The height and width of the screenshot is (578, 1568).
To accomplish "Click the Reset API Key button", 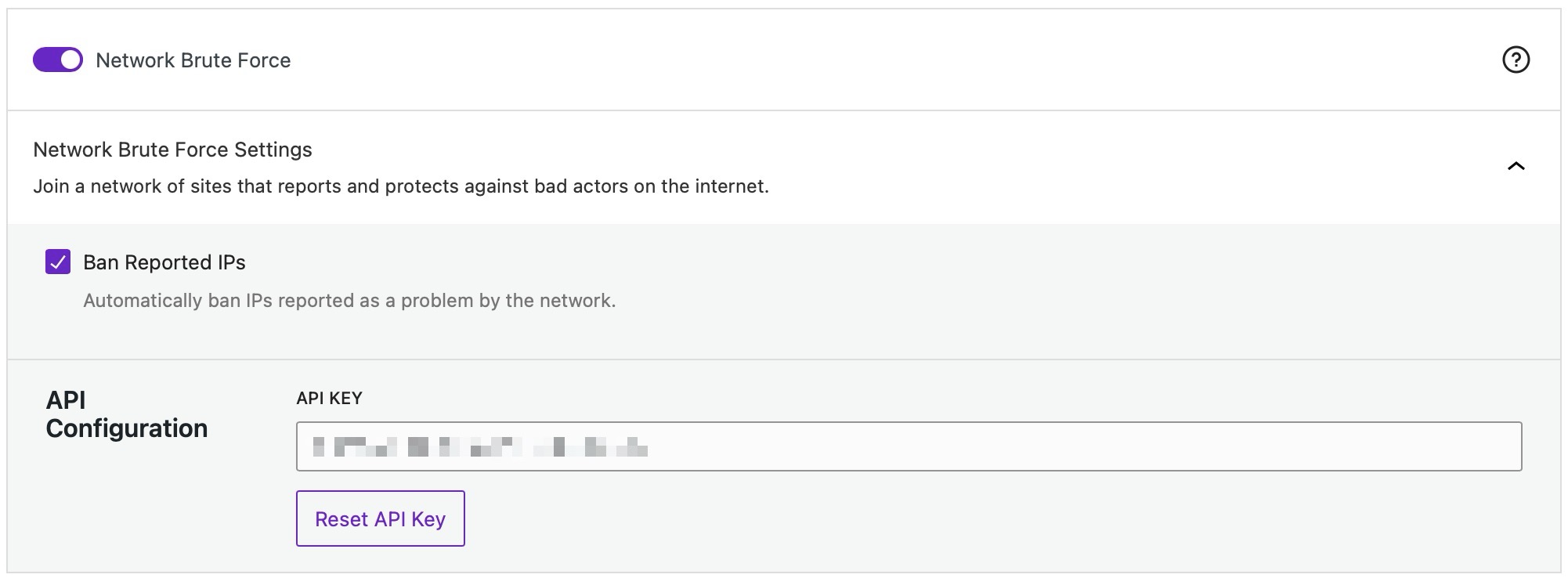I will (380, 518).
